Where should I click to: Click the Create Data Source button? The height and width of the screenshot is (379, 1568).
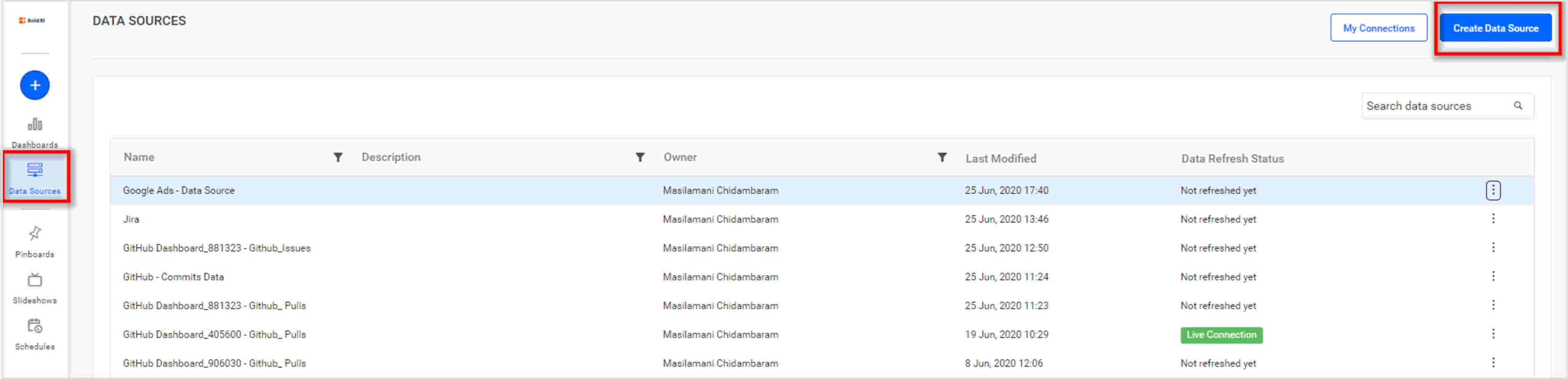point(1495,28)
